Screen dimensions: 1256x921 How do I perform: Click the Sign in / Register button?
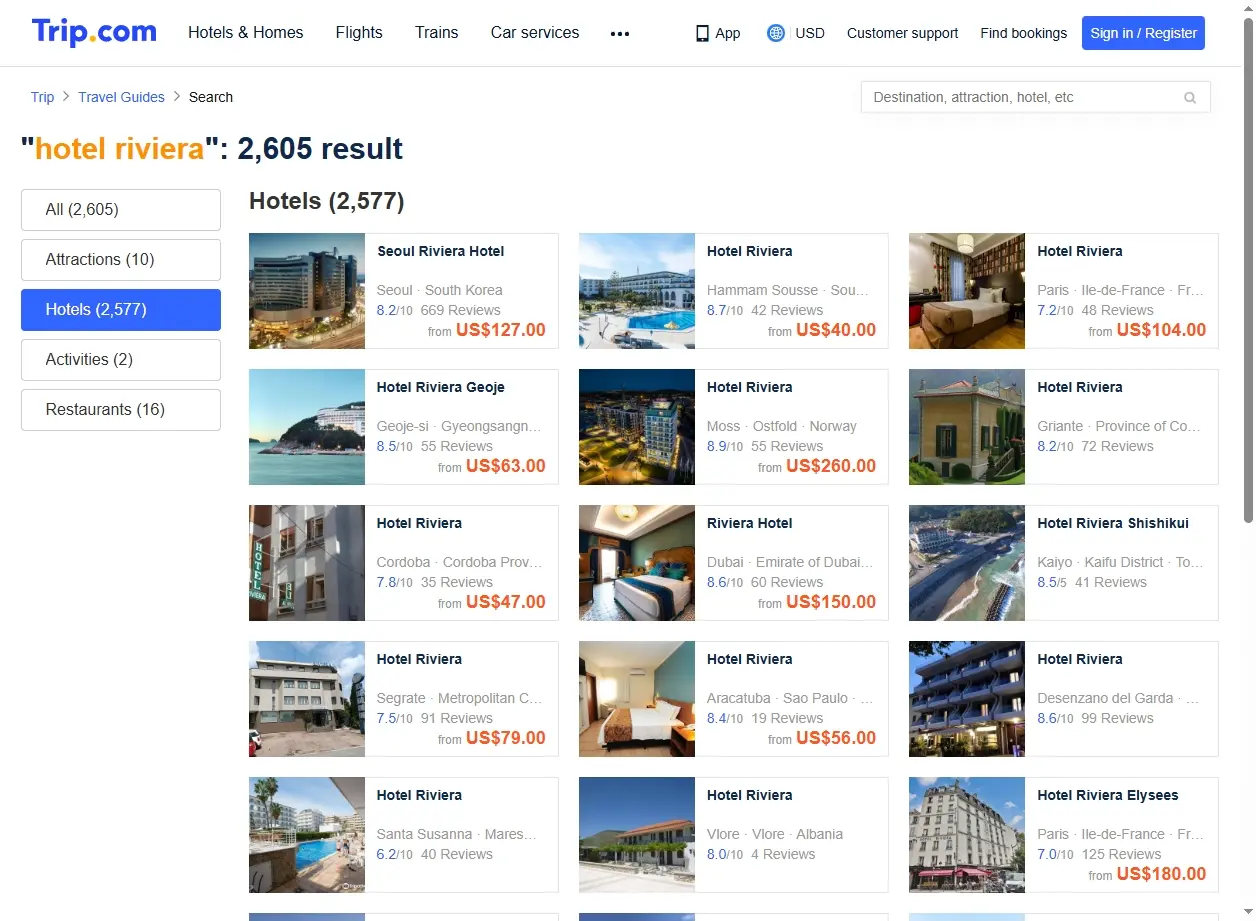(x=1143, y=33)
